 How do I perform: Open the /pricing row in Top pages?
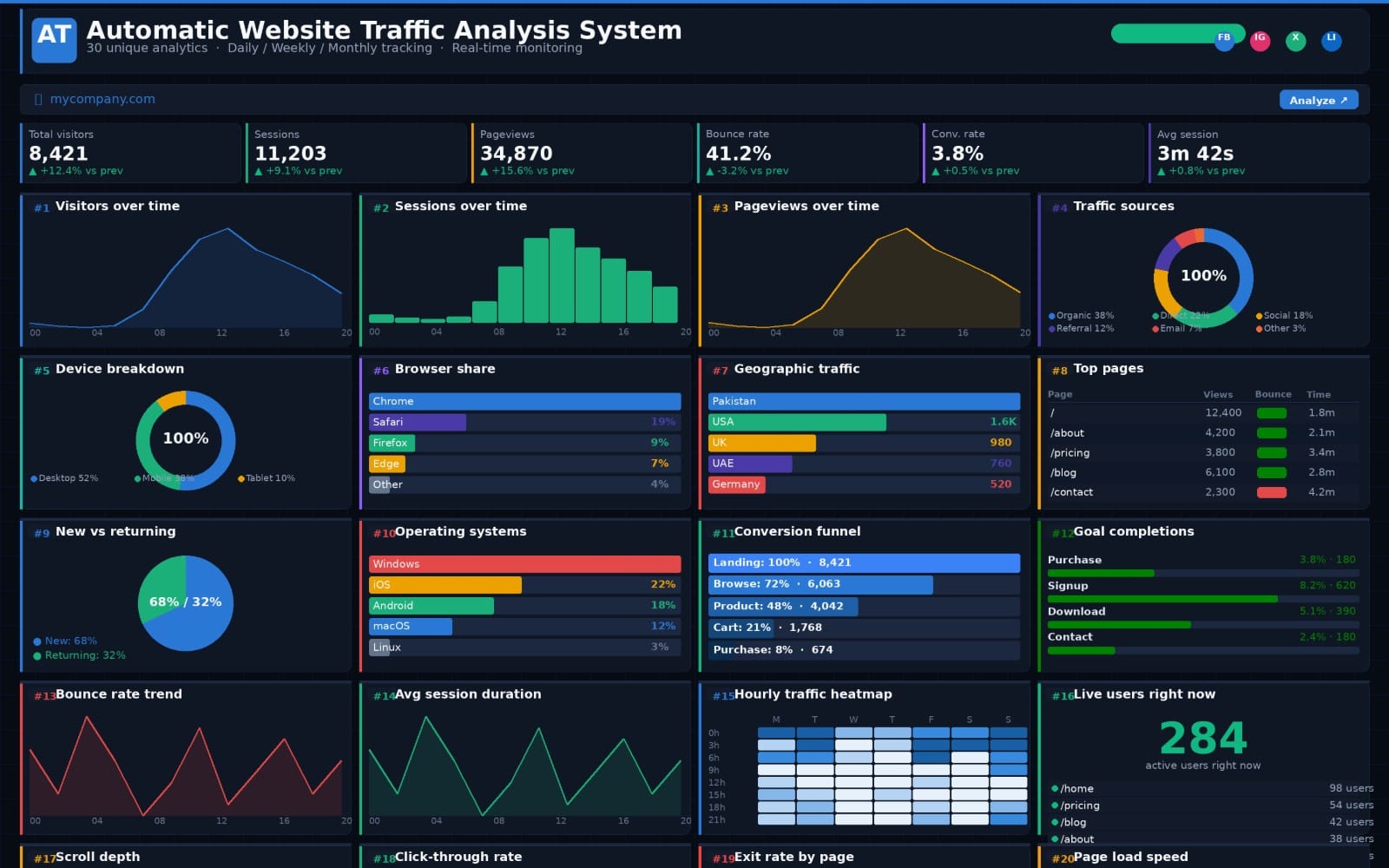(x=1203, y=452)
